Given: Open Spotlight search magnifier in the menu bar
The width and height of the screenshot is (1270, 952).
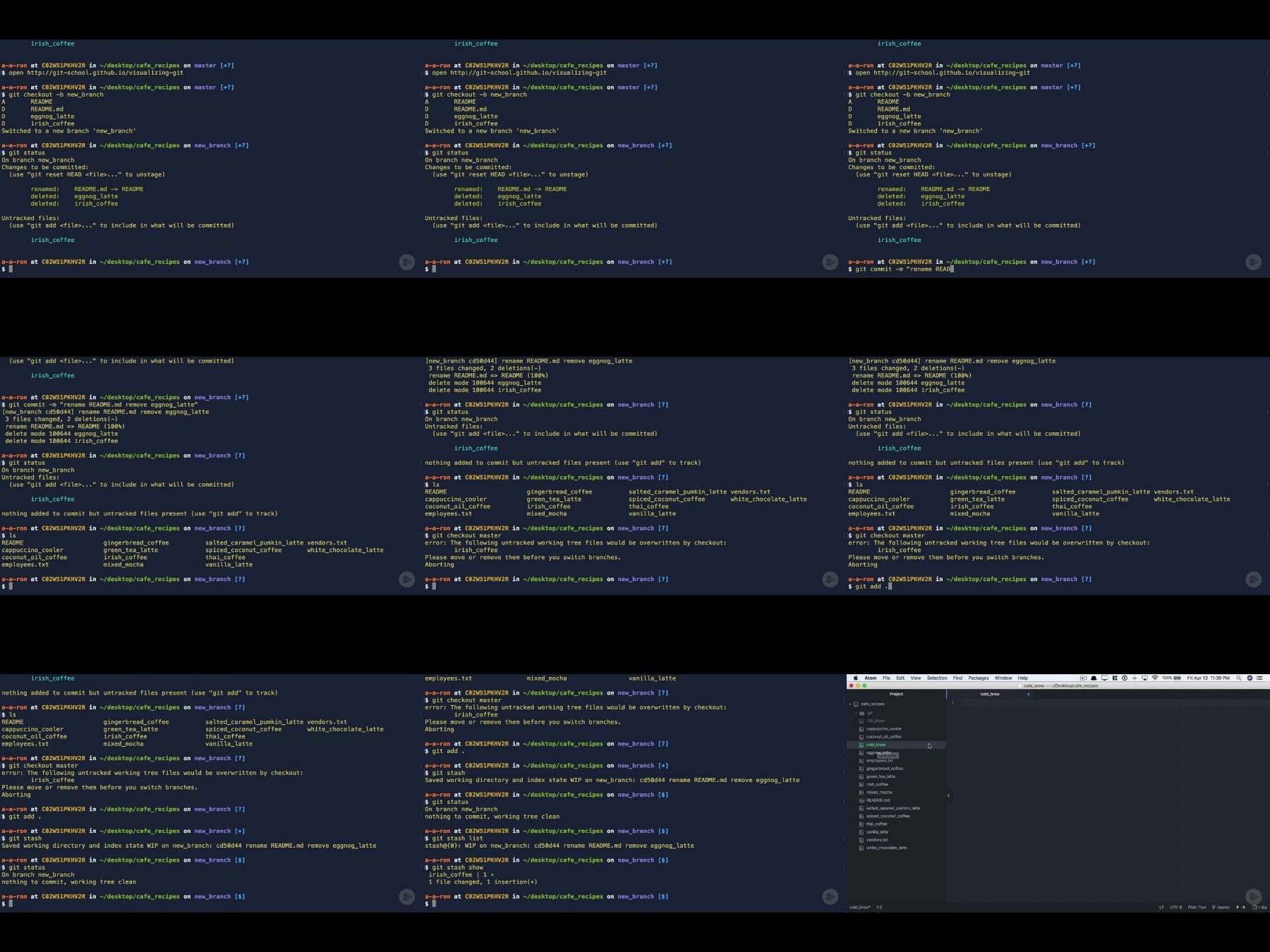Looking at the screenshot, I should coord(1238,678).
